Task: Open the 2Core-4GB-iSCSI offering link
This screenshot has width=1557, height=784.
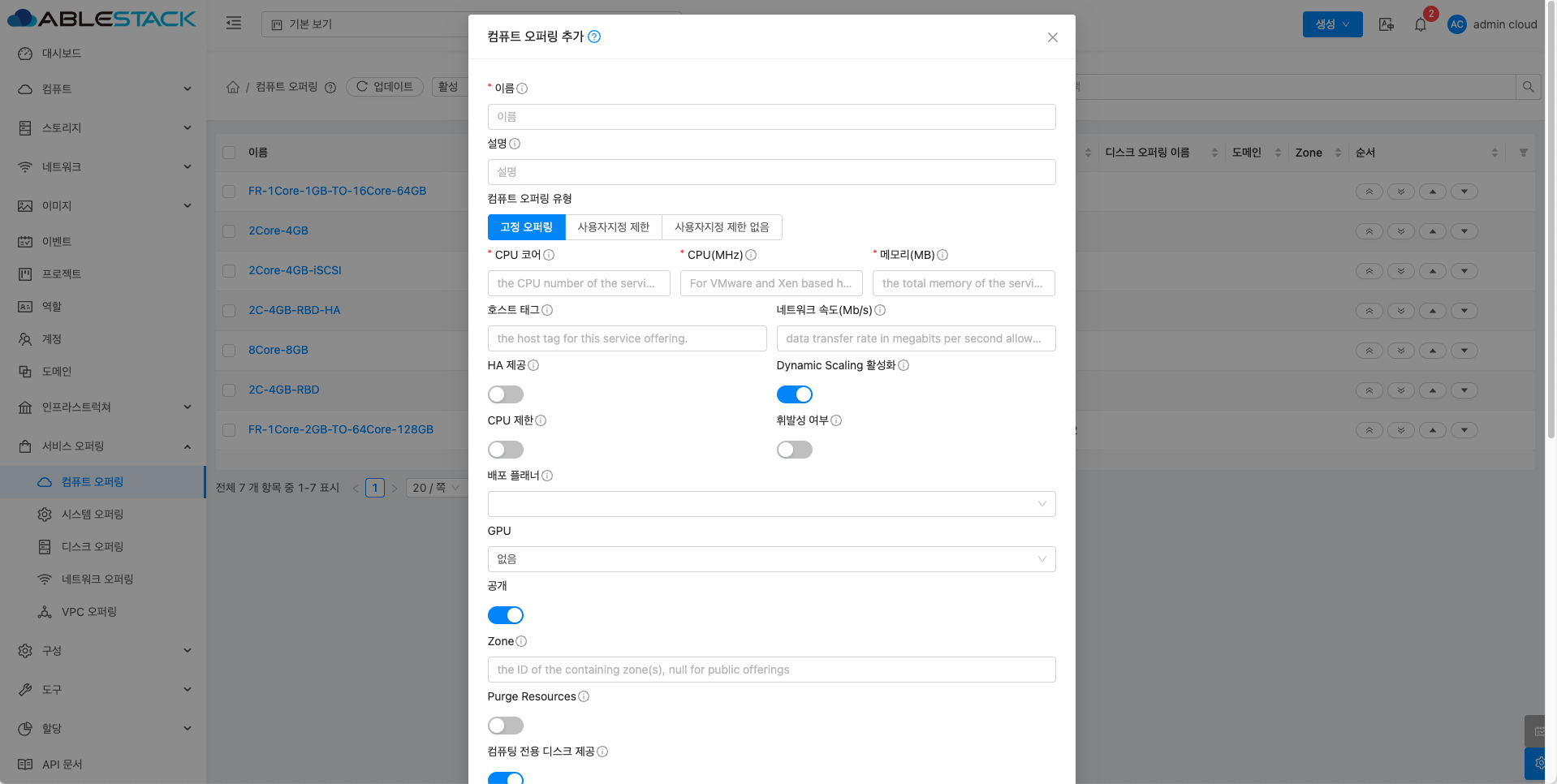Action: point(295,270)
